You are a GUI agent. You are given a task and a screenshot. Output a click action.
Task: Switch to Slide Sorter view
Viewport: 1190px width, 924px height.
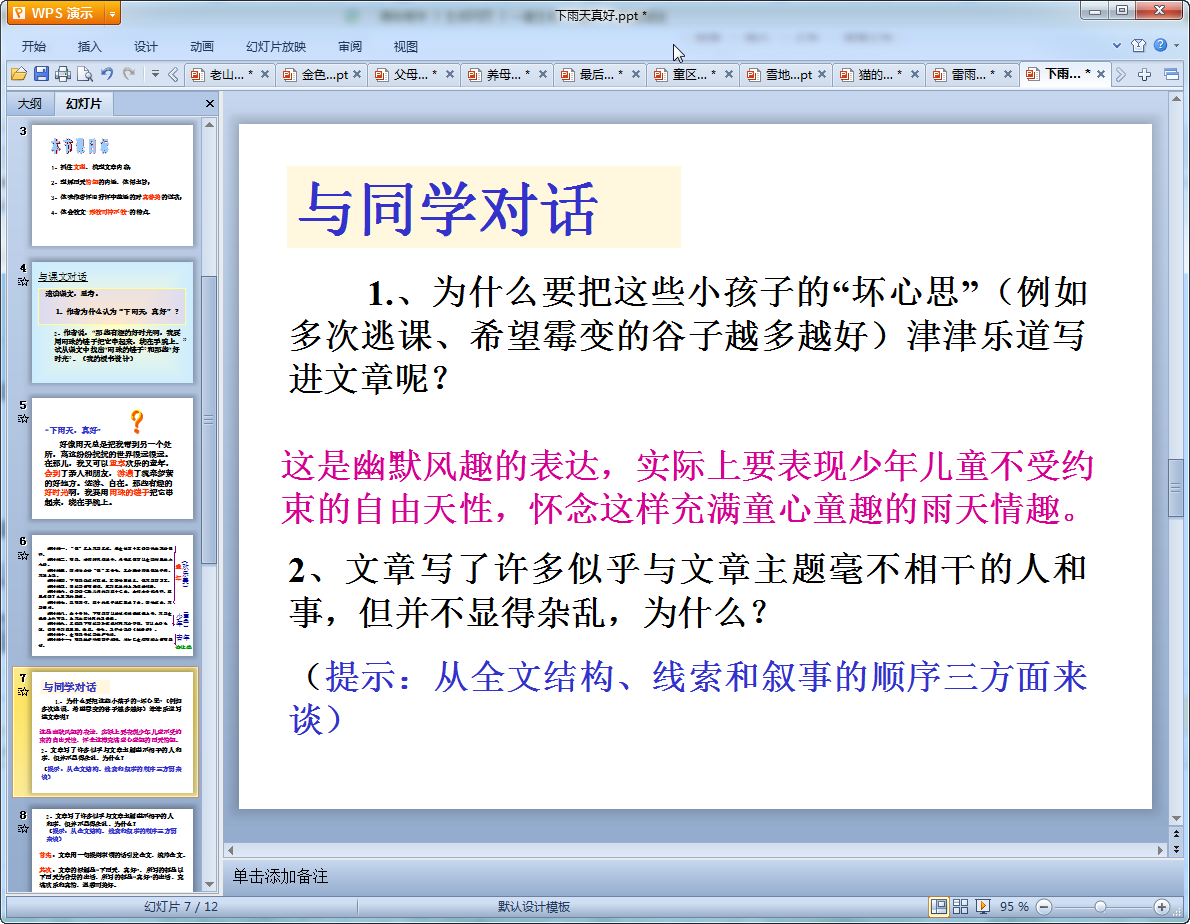click(x=960, y=907)
